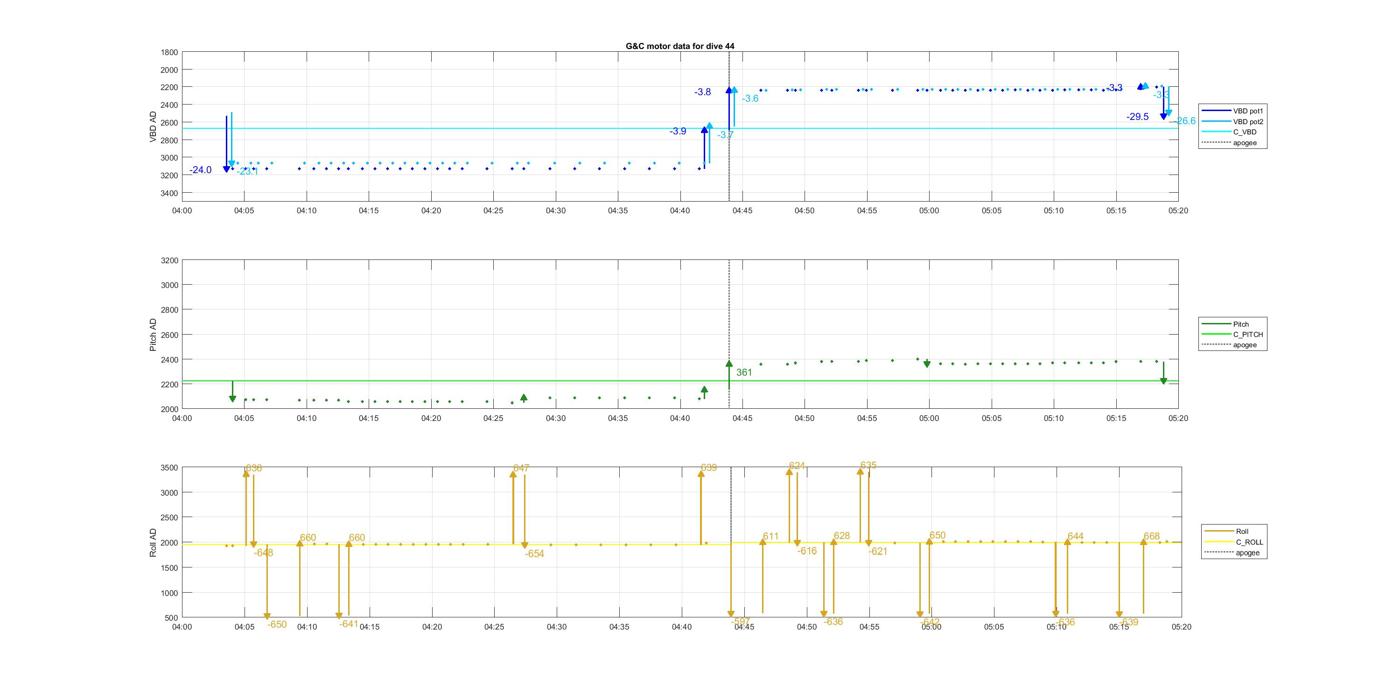Click the '04:30' tick under the Pitch plot

(556, 419)
